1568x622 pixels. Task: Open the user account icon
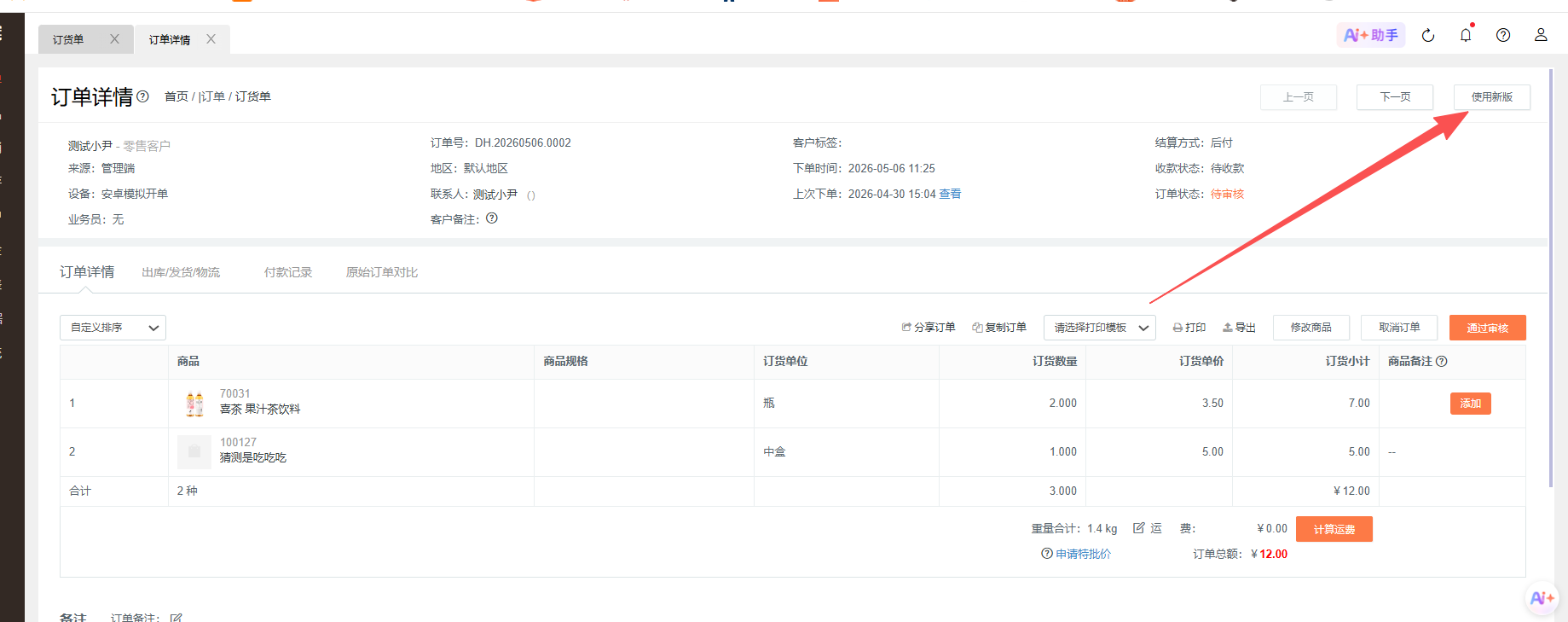(x=1541, y=35)
